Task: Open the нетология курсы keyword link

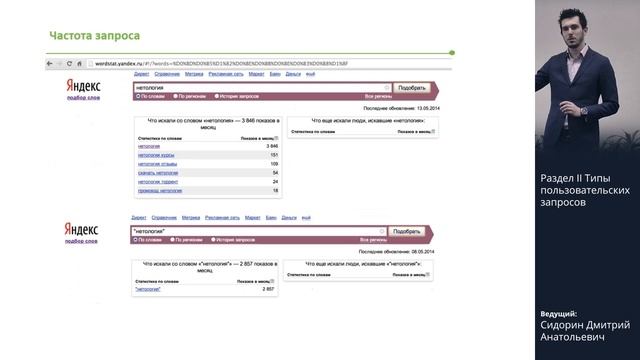Action: coord(156,155)
